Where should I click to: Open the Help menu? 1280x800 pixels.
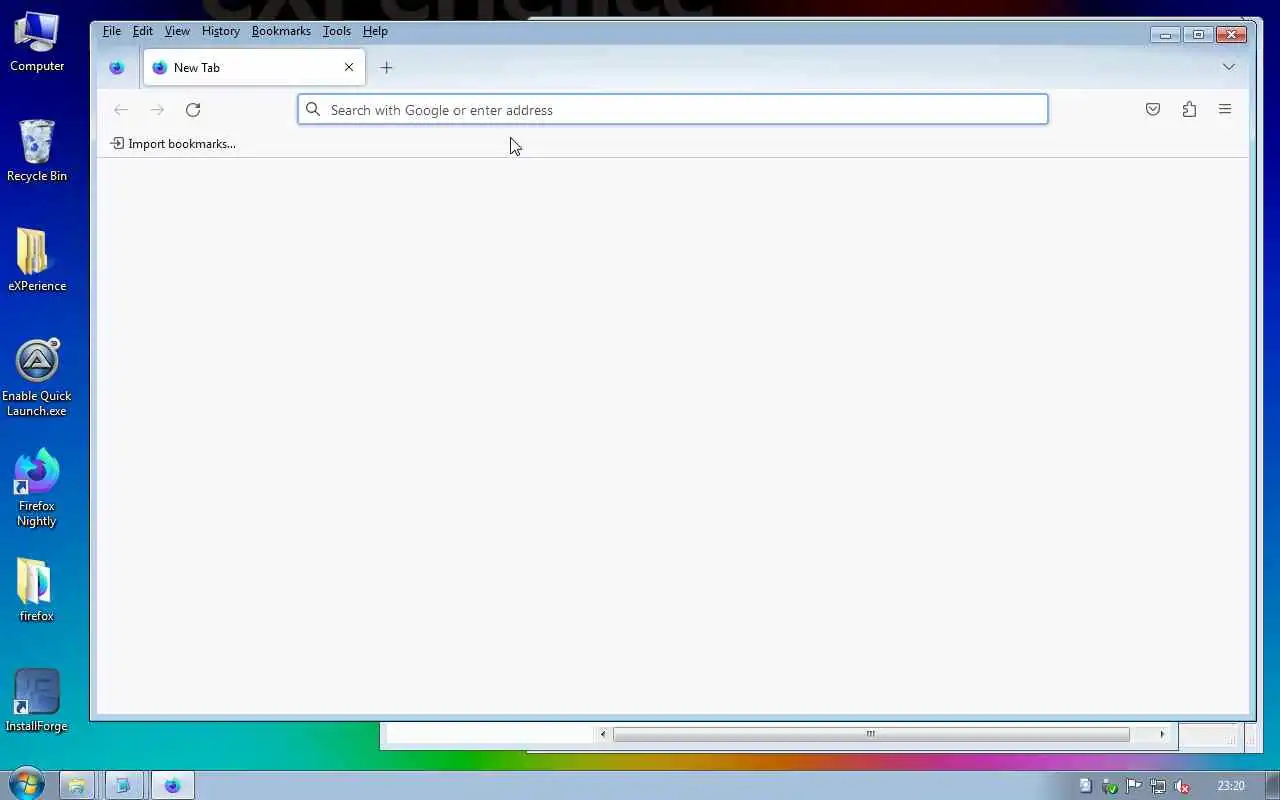click(375, 31)
